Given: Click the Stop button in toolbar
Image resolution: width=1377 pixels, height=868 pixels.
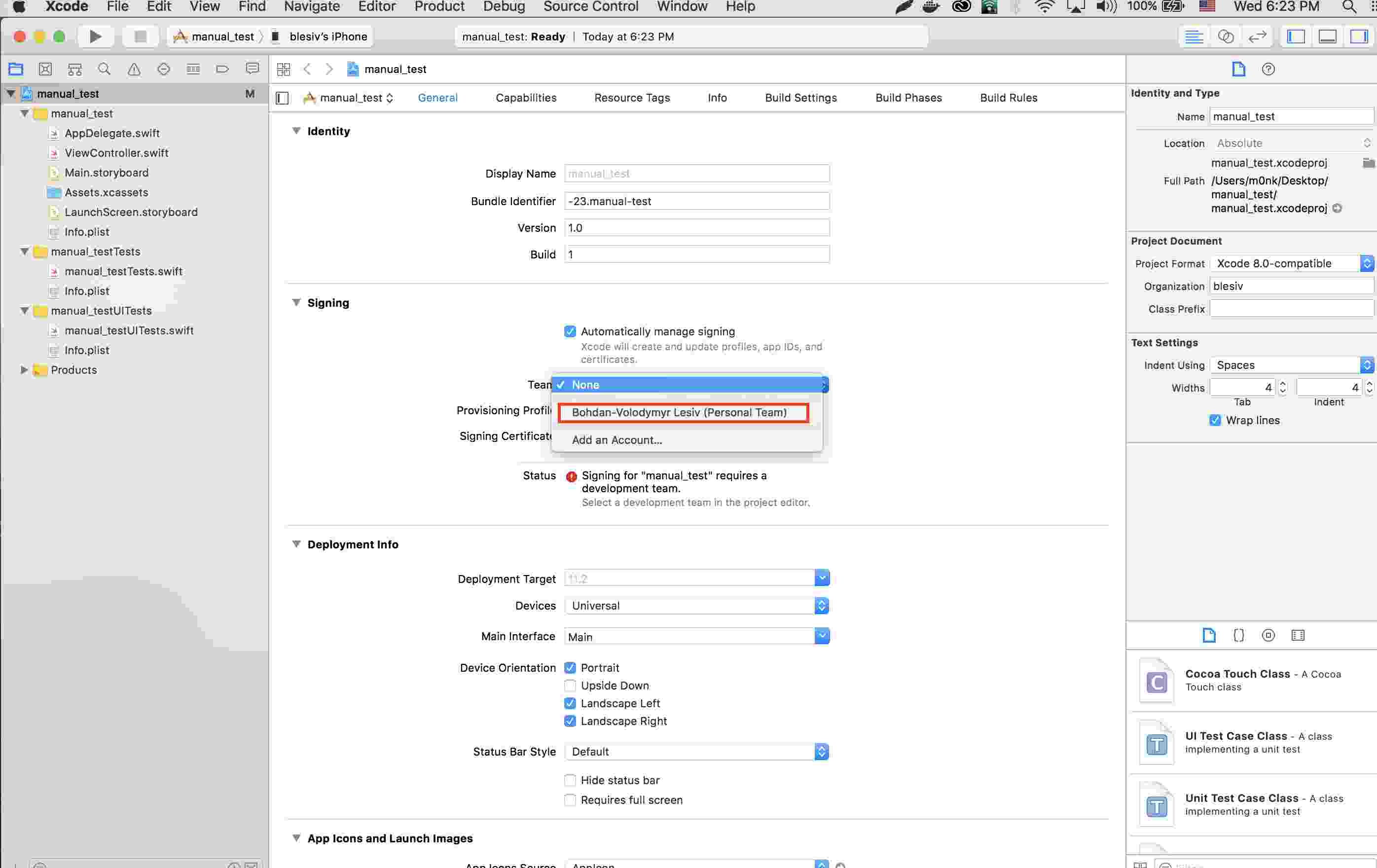Looking at the screenshot, I should pyautogui.click(x=140, y=36).
